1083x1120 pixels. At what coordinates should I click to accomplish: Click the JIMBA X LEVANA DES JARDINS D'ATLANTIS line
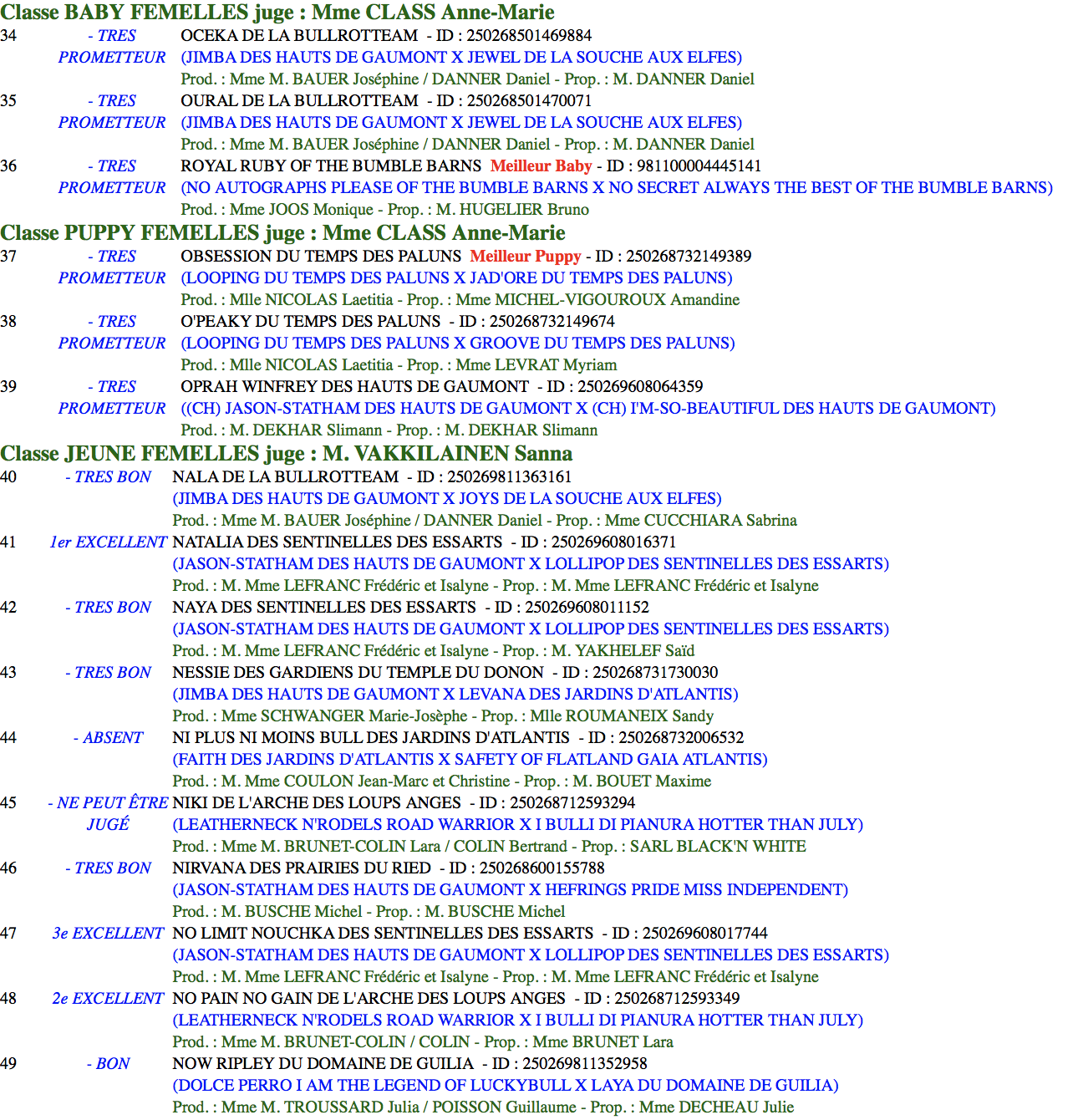pyautogui.click(x=455, y=694)
